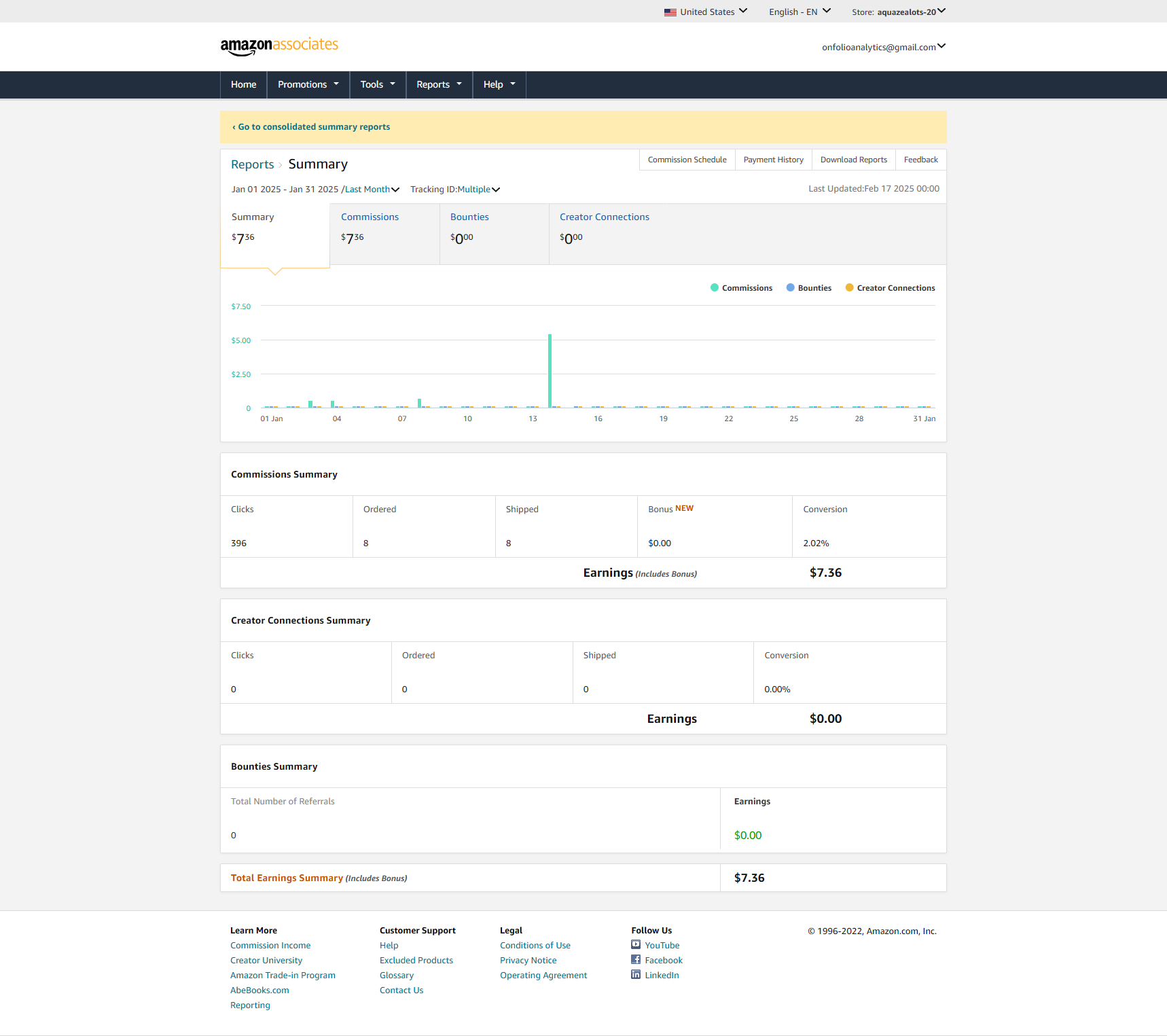This screenshot has height=1036, width=1167.
Task: Click the 2.02% conversion value
Action: tap(816, 543)
